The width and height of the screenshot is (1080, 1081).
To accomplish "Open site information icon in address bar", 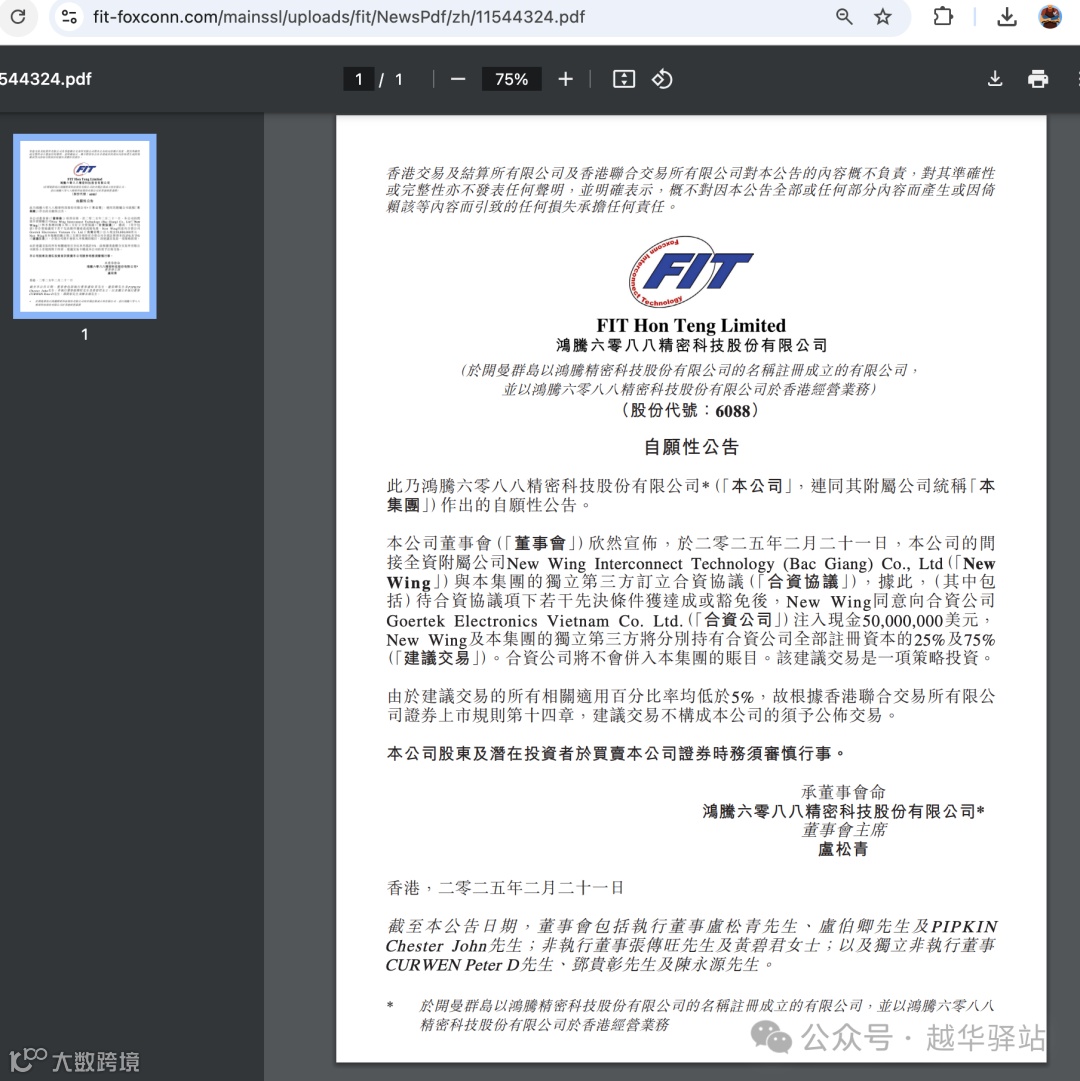I will [x=69, y=17].
